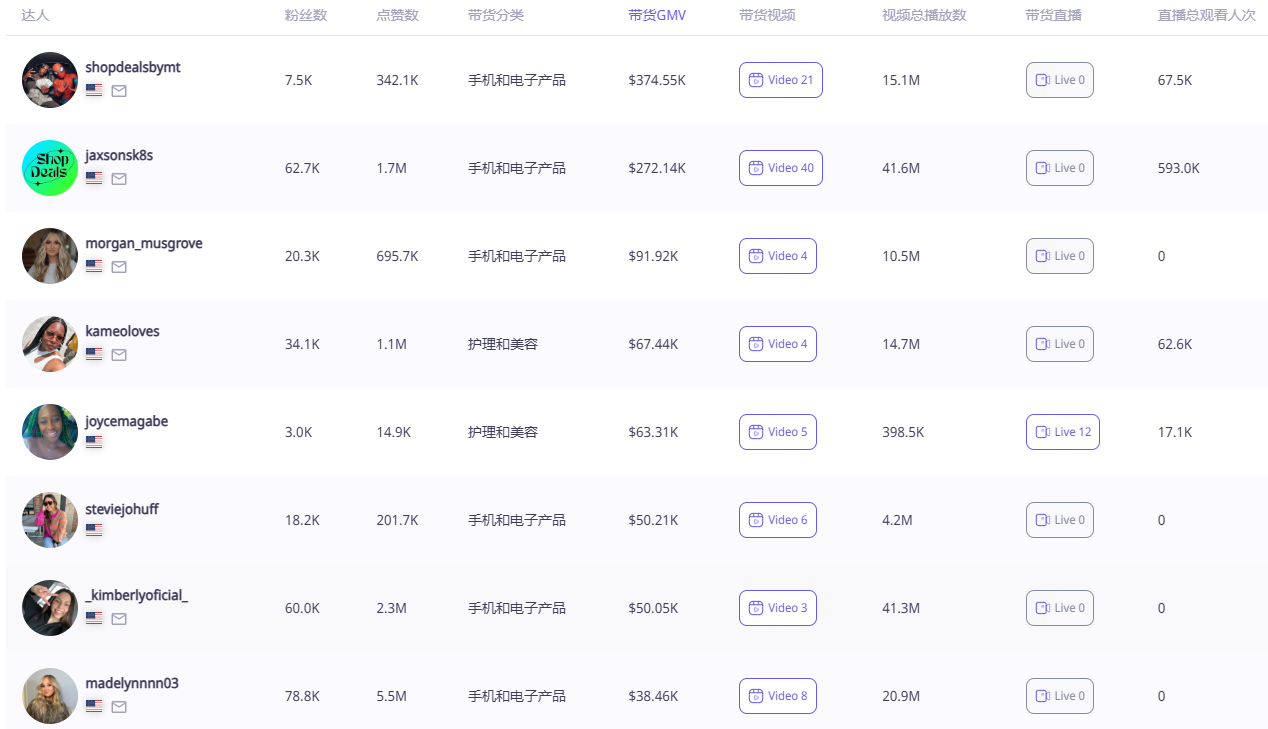Open Video 21 for shopdealsbymt
The height and width of the screenshot is (729, 1268).
coord(780,80)
